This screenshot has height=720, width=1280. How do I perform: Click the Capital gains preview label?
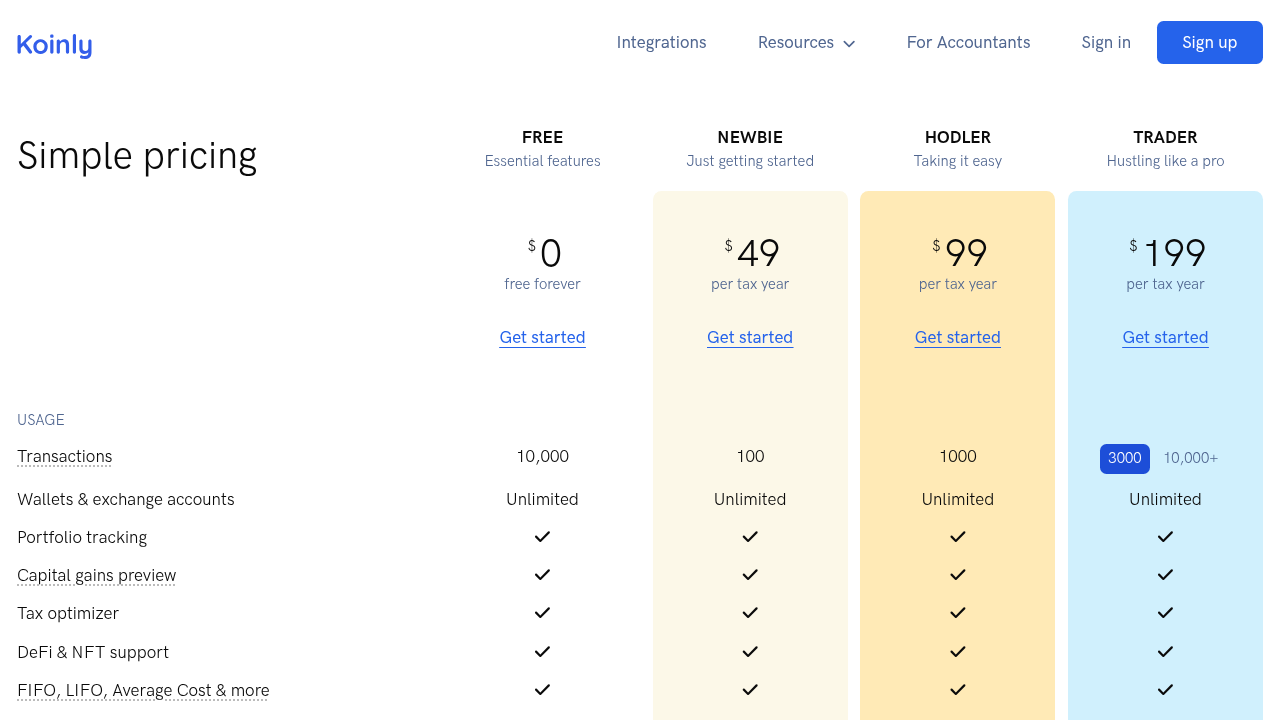[96, 575]
